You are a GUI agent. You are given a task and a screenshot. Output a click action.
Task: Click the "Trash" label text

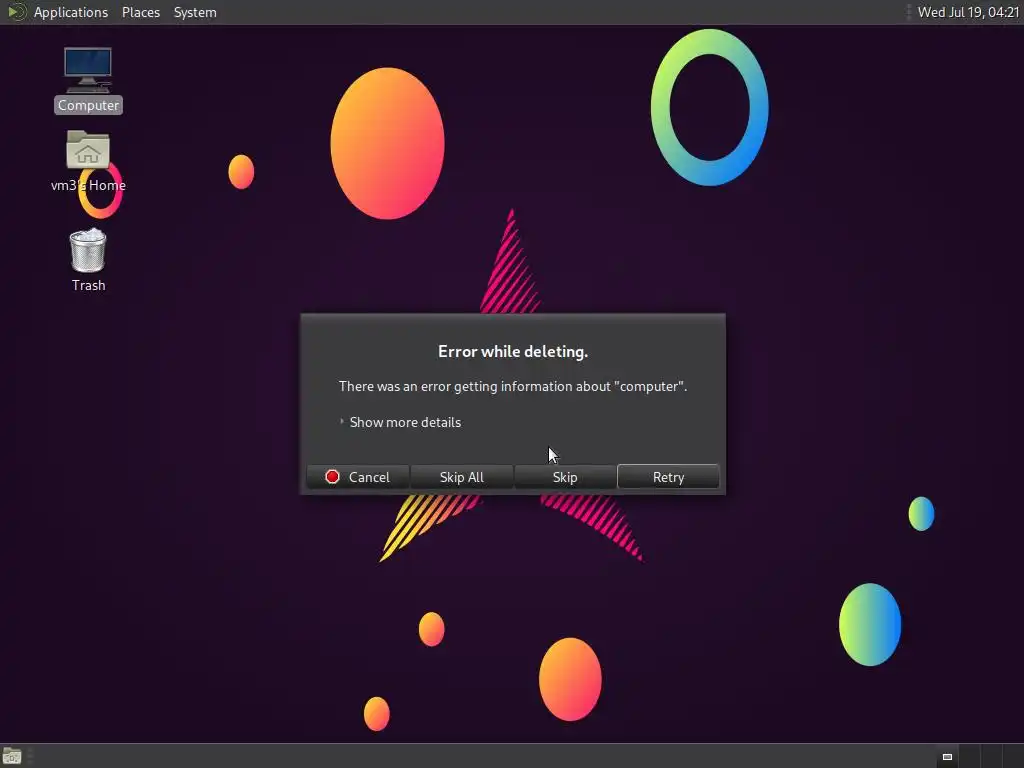(x=88, y=285)
